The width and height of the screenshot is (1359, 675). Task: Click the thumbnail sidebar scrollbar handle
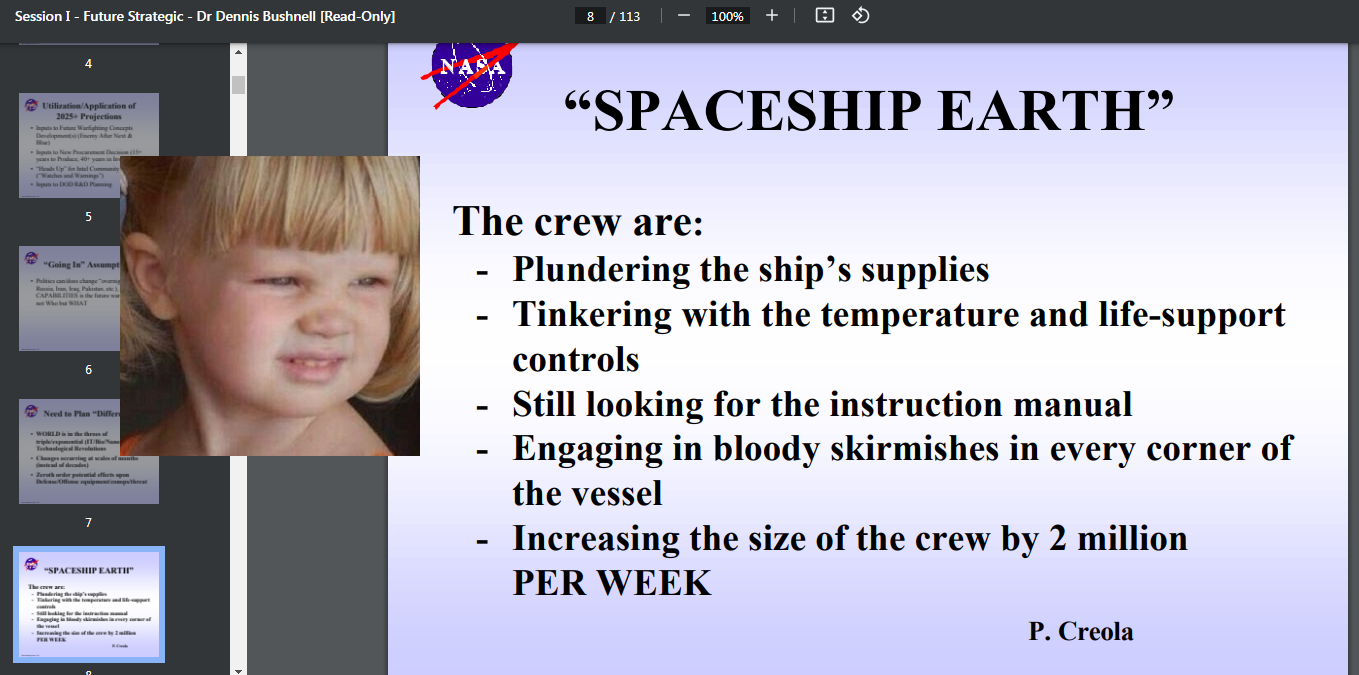[238, 85]
